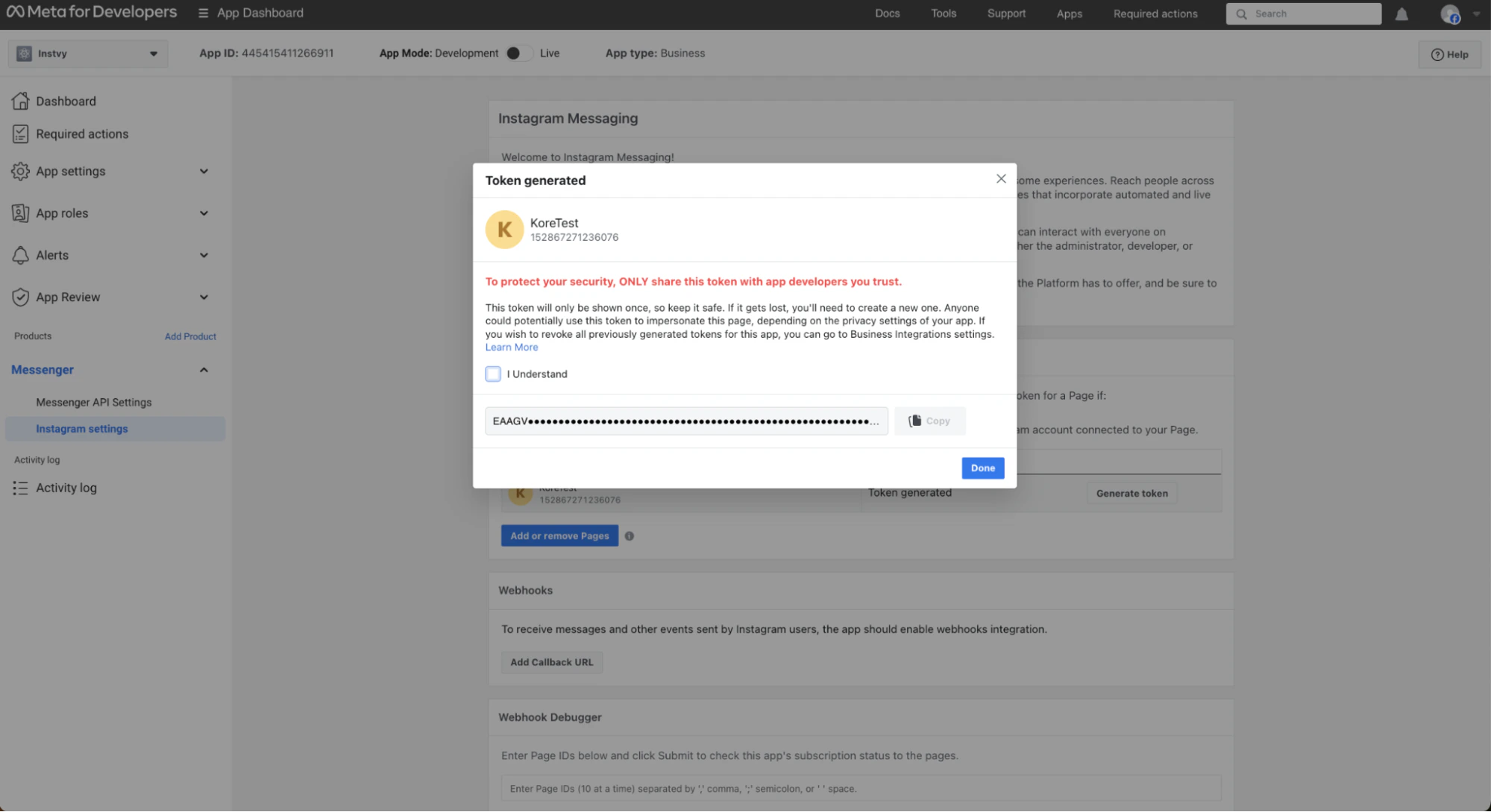Open the Docs menu in header
This screenshot has height=812, width=1491.
pos(887,13)
